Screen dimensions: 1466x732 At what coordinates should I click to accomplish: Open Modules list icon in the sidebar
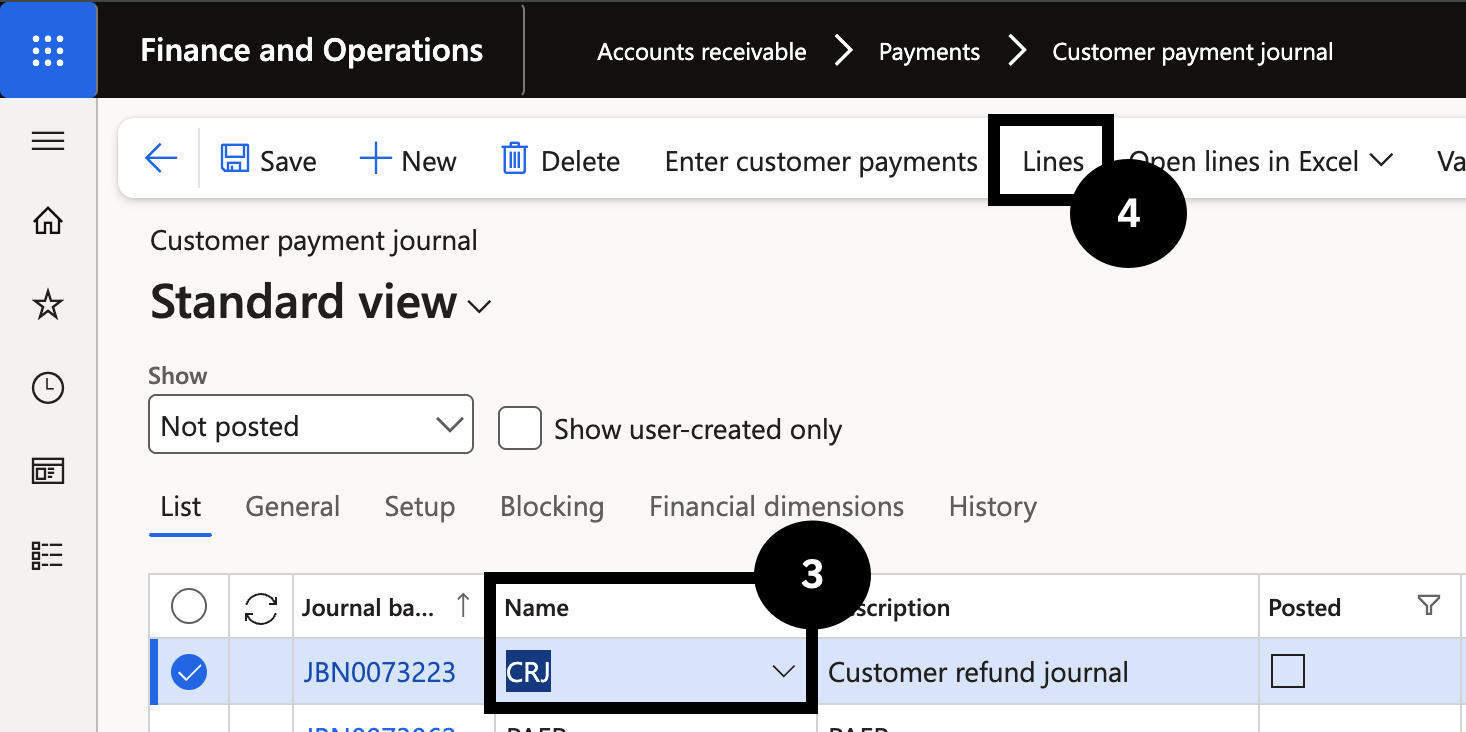tap(48, 555)
